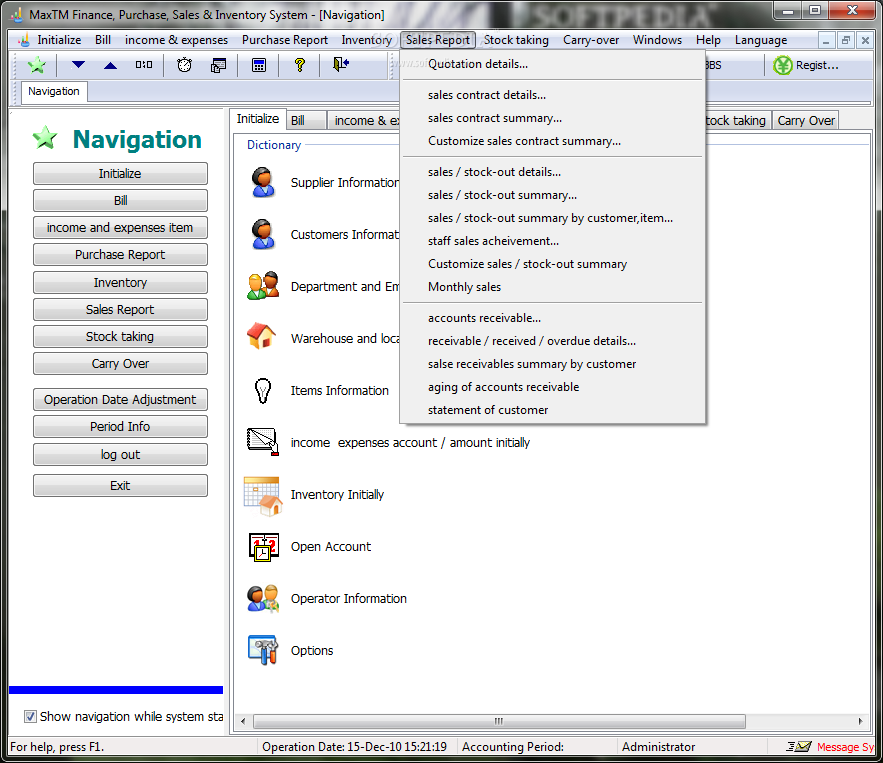The image size is (883, 763).
Task: Open the Stock taking menu
Action: pos(516,40)
